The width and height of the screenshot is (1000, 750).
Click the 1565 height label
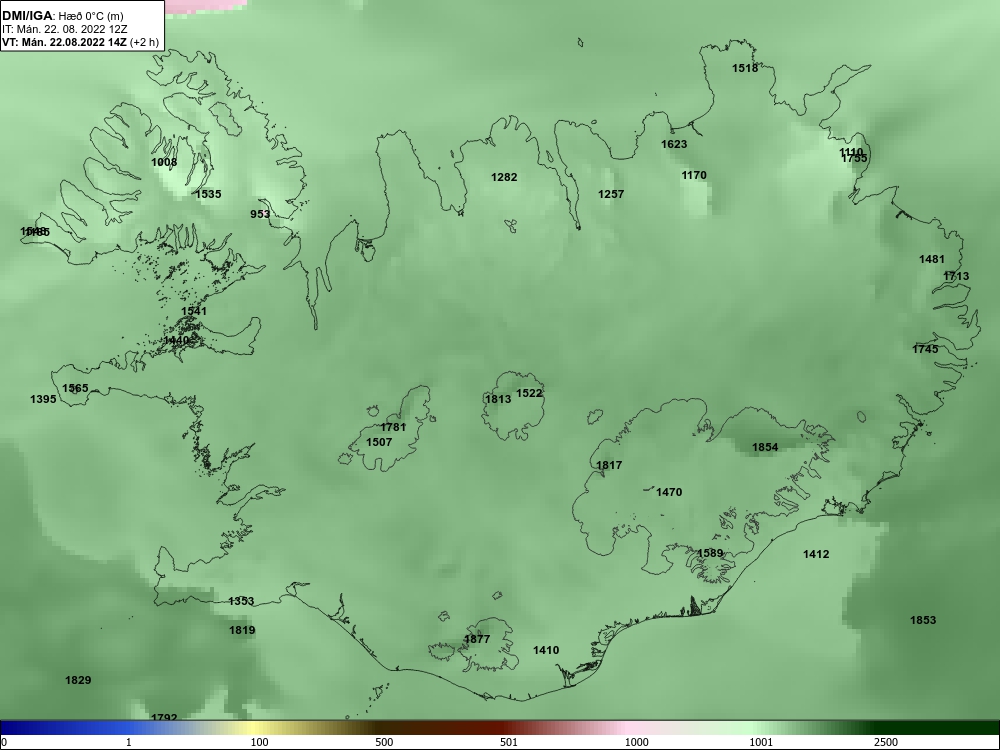click(x=75, y=388)
